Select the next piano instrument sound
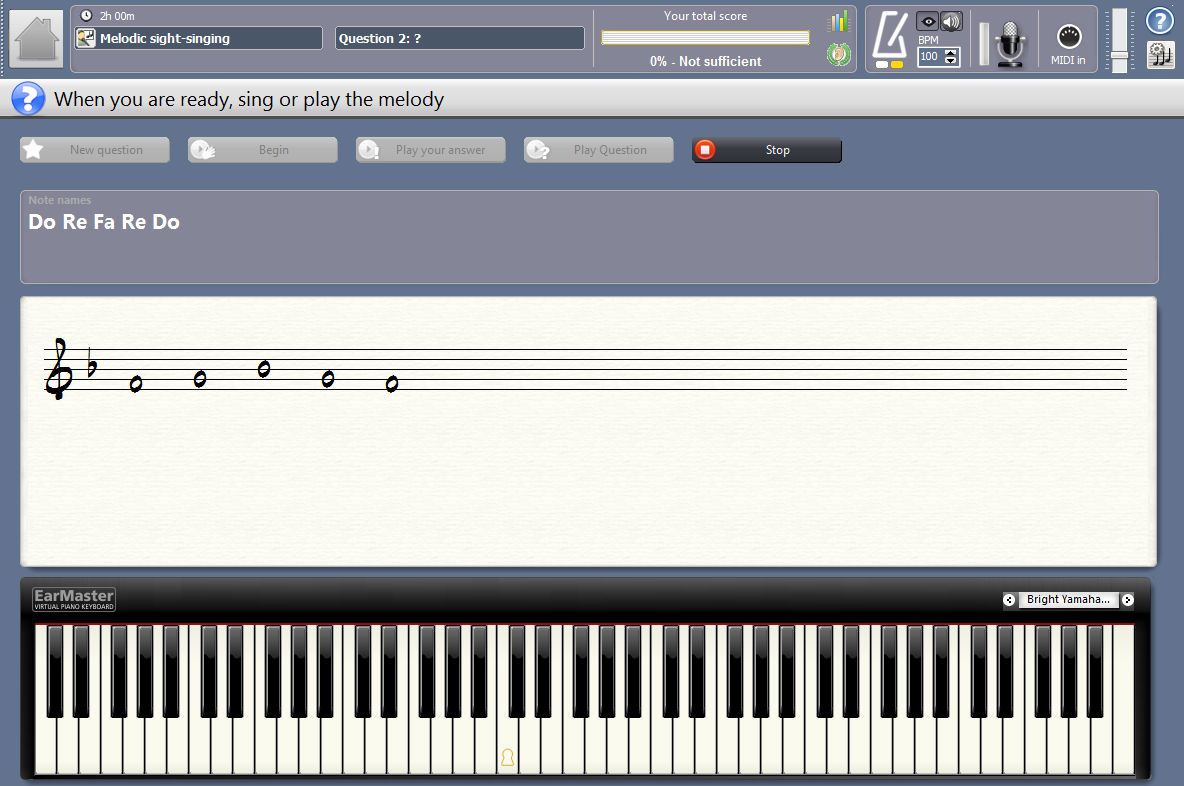The image size is (1184, 786). coord(1127,600)
